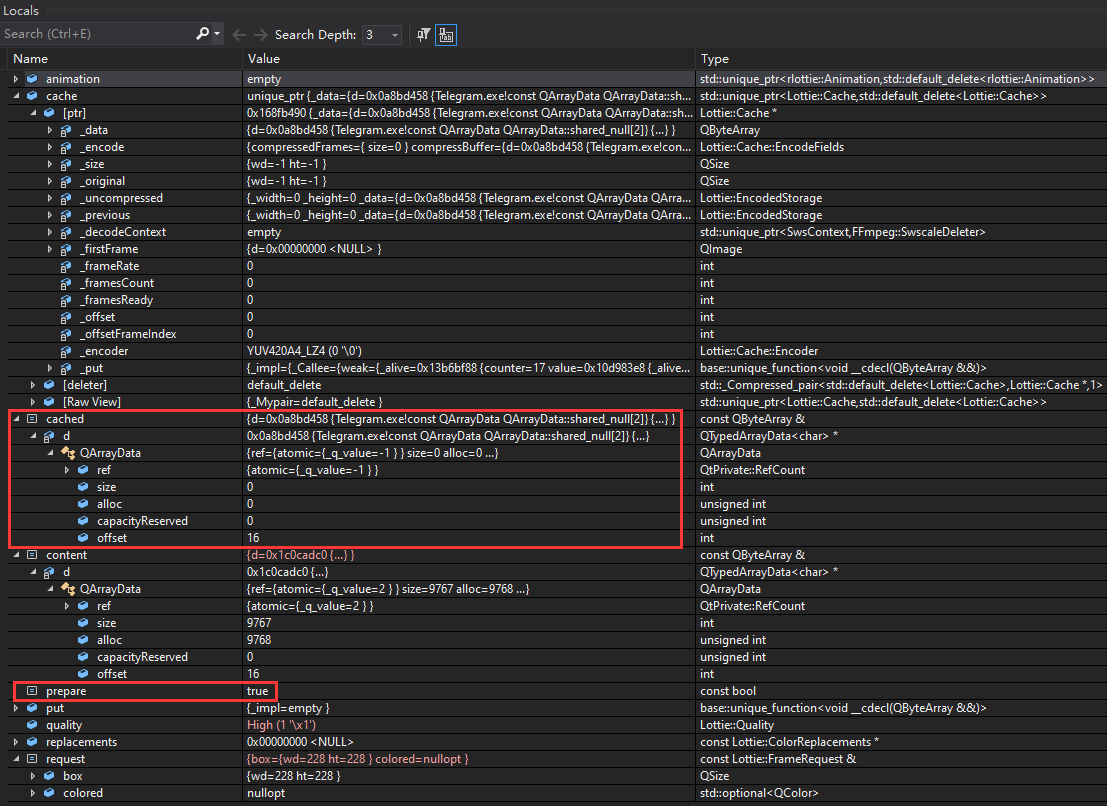Expand the [Raw View] row
Screen dimensions: 1107x806
coord(32,402)
